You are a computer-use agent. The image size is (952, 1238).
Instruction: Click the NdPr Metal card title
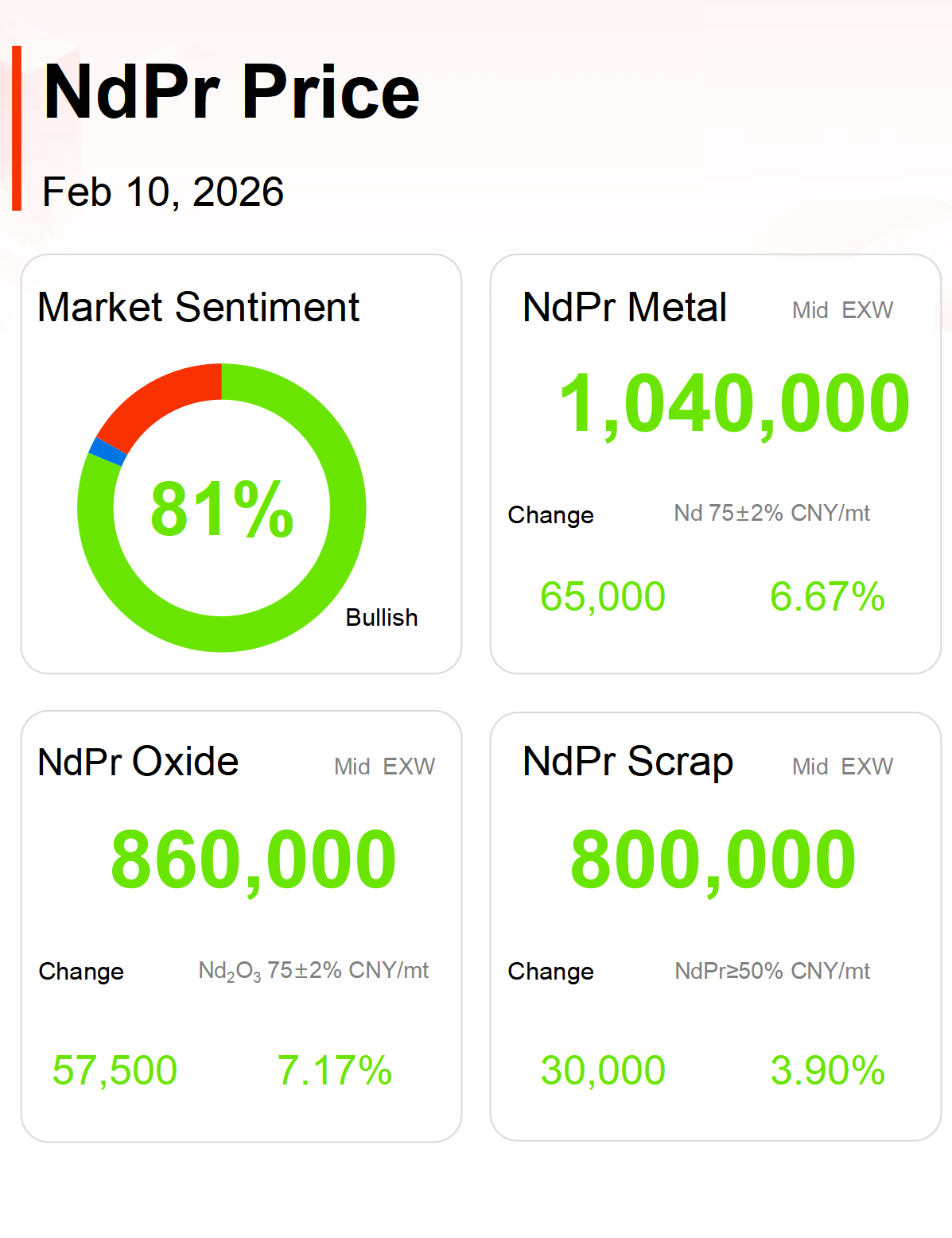coord(624,308)
